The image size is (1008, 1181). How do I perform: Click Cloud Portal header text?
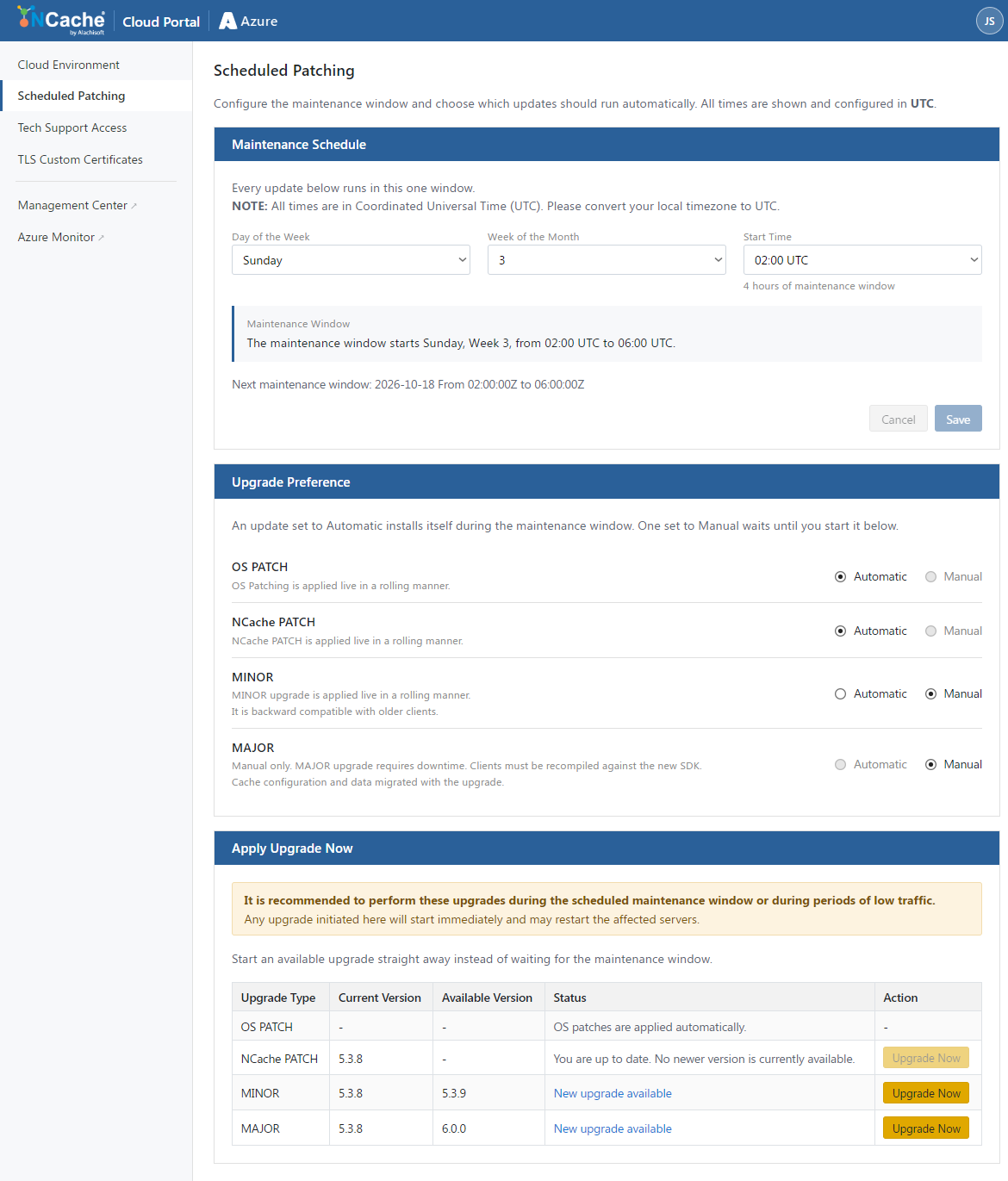pos(161,22)
